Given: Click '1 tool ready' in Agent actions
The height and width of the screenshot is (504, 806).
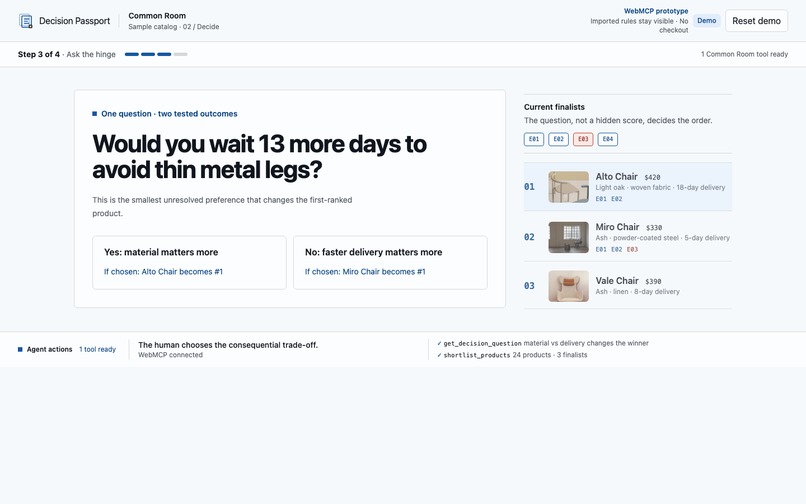Looking at the screenshot, I should [97, 349].
